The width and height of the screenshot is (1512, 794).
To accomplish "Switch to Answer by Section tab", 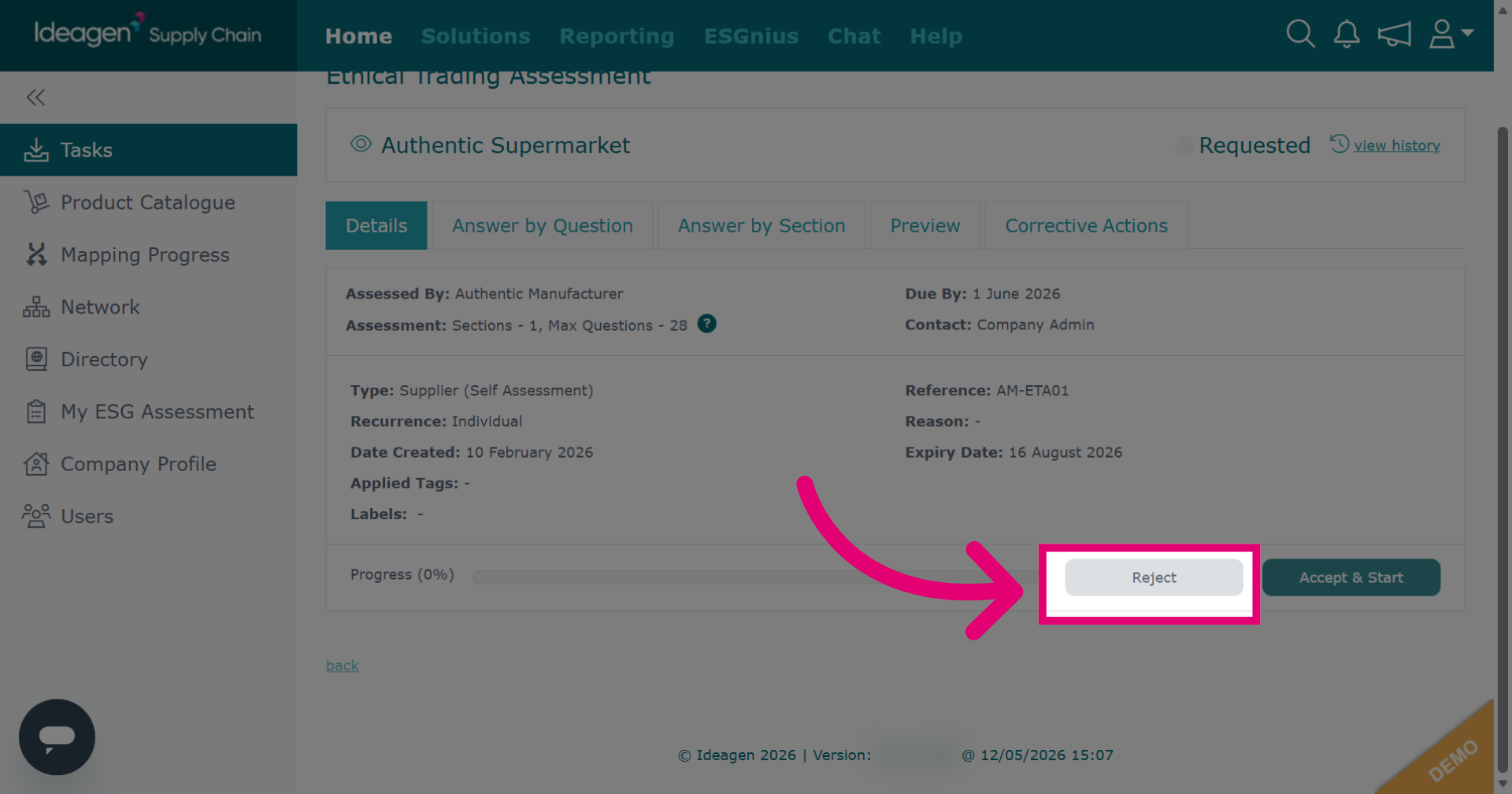I will coord(762,226).
